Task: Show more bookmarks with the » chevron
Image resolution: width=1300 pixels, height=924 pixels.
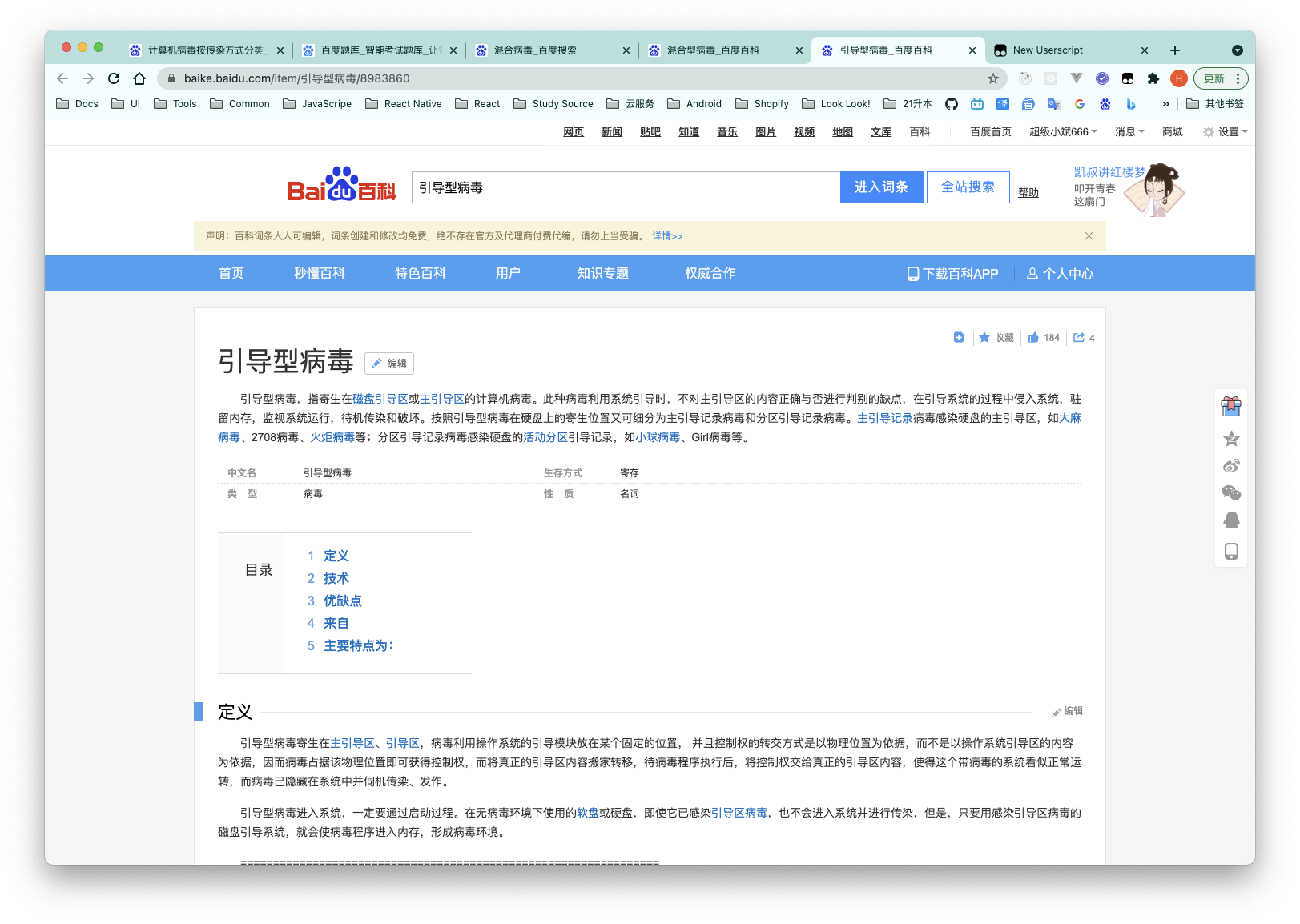Action: pyautogui.click(x=1166, y=104)
